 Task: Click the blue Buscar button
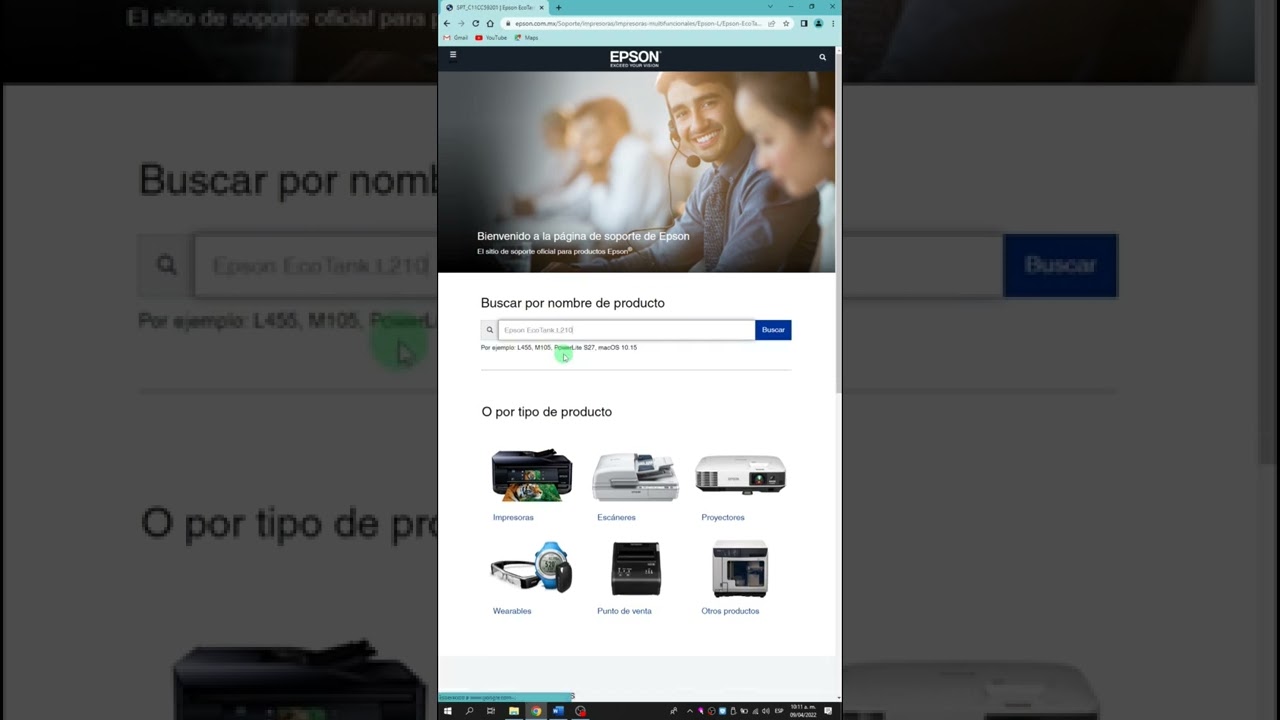773,330
